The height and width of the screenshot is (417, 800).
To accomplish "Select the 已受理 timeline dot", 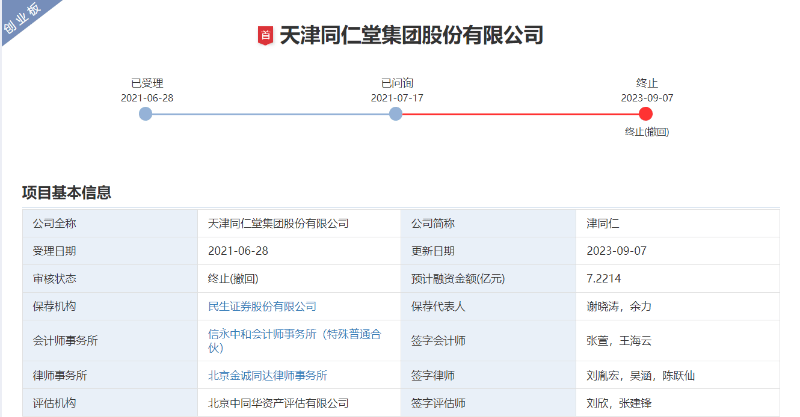I will [146, 114].
